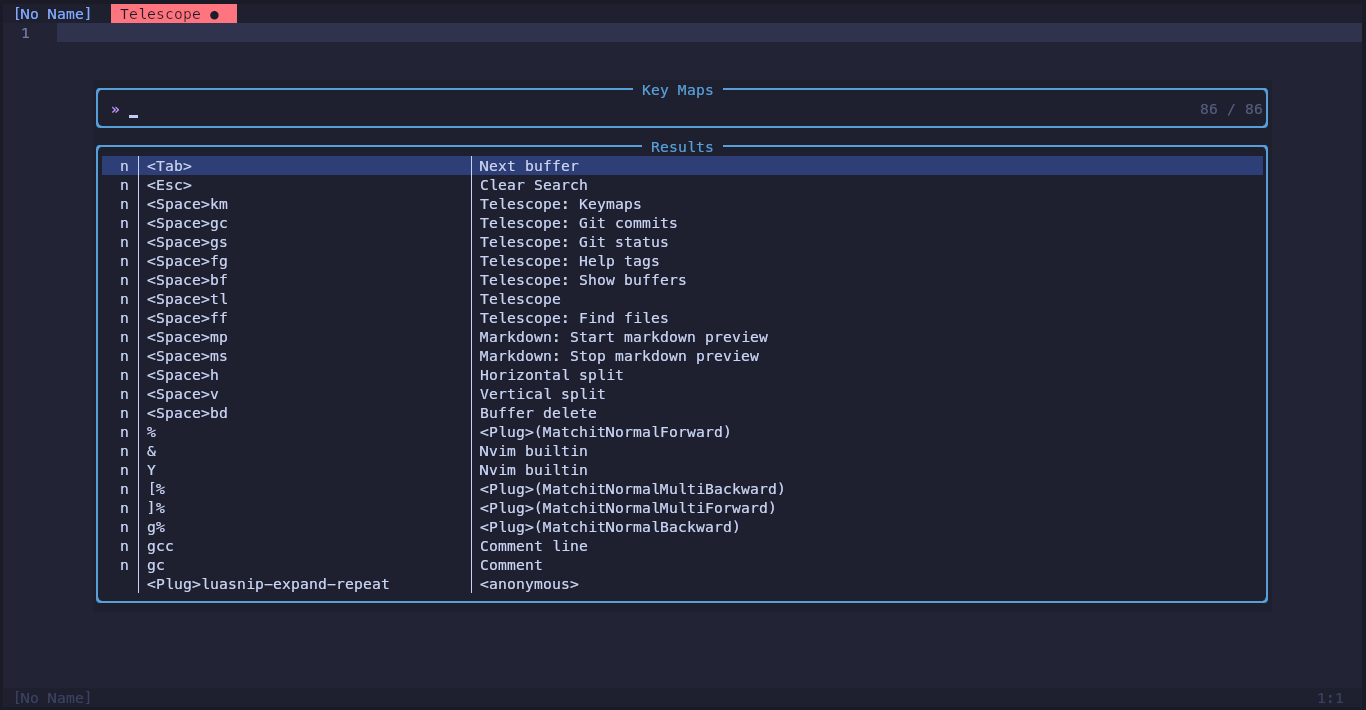The image size is (1366, 710).
Task: Select the <Tab> Next buffer keymap
Action: click(x=682, y=166)
